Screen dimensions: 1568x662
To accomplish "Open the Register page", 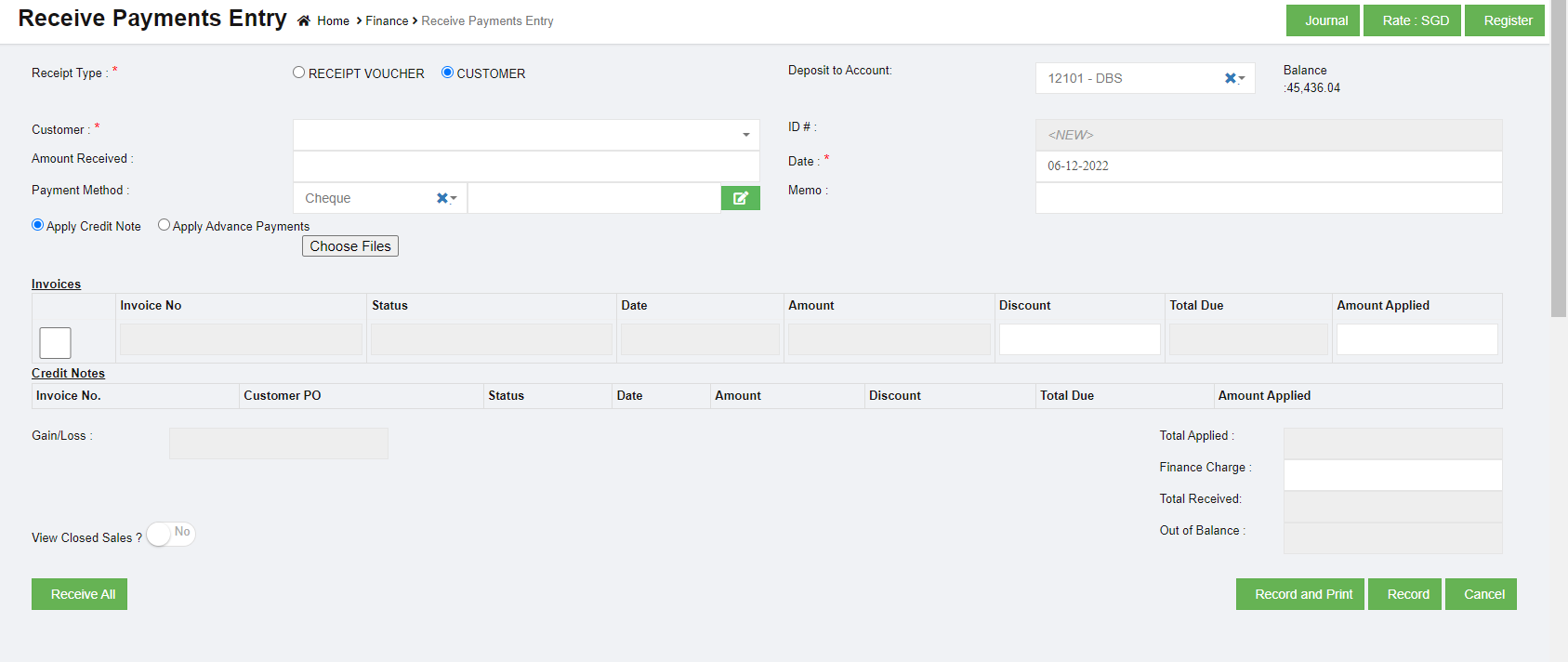I will coord(1504,20).
